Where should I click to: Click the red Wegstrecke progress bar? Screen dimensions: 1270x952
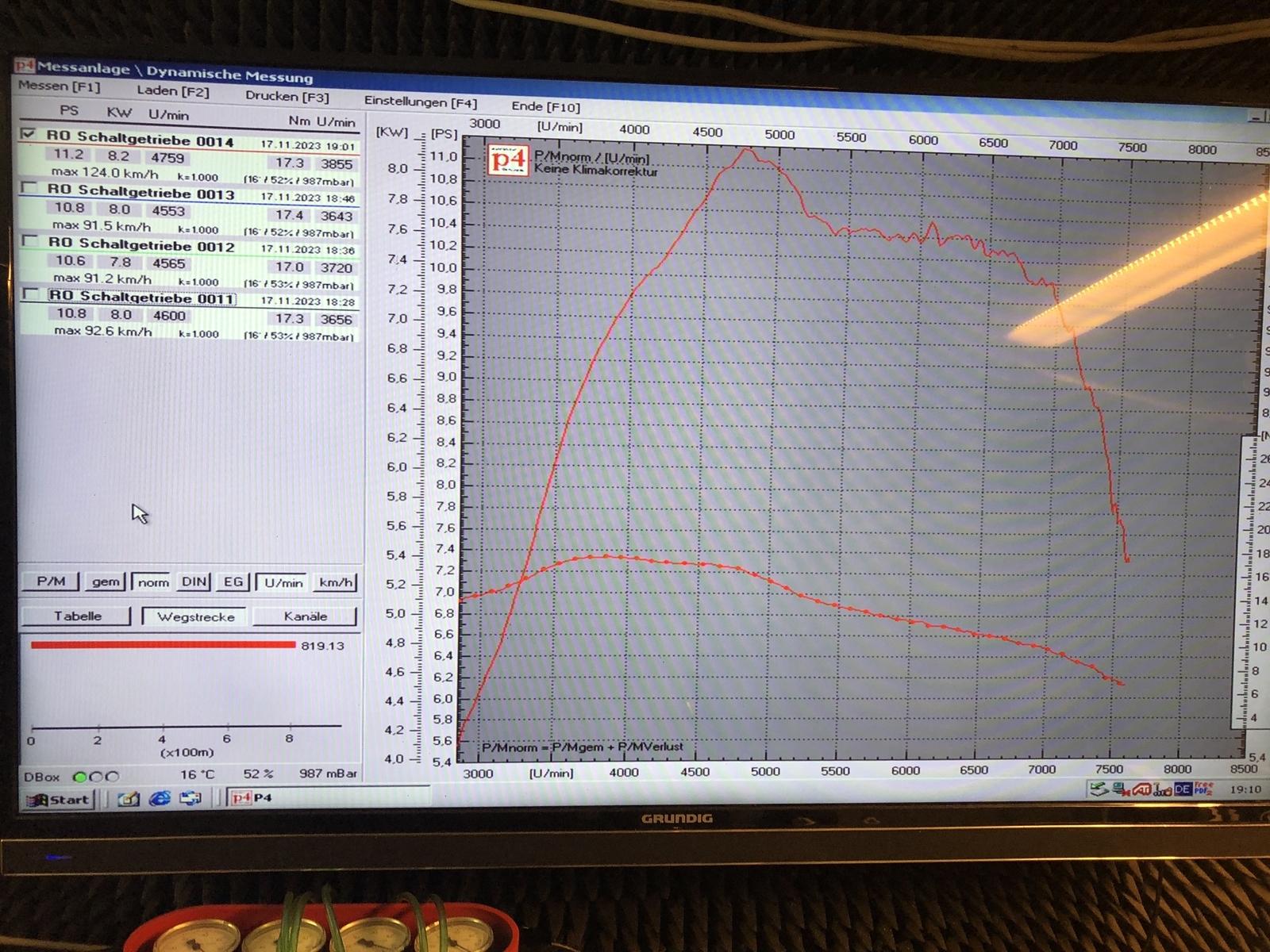pos(163,645)
